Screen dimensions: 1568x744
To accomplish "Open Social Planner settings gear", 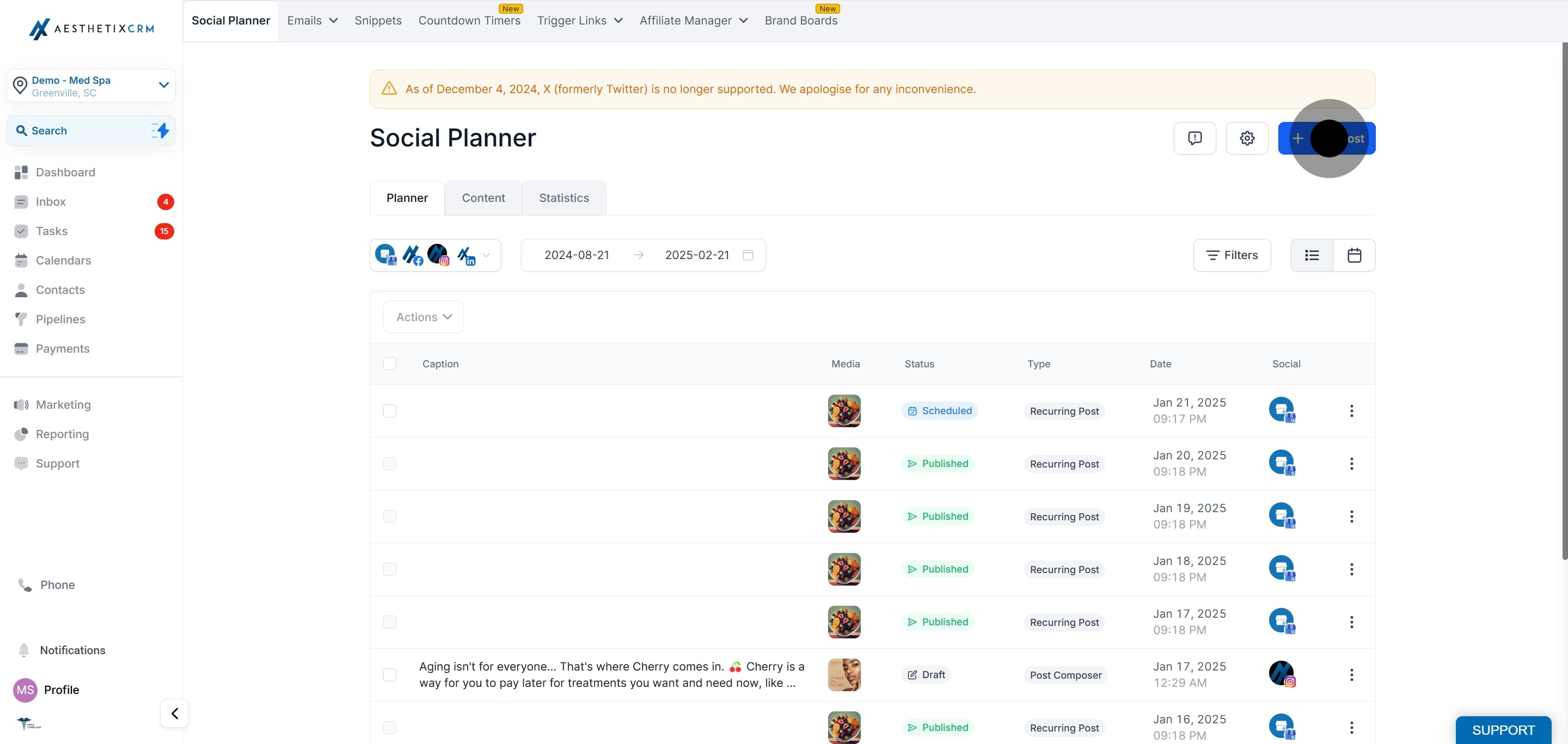I will pyautogui.click(x=1247, y=138).
